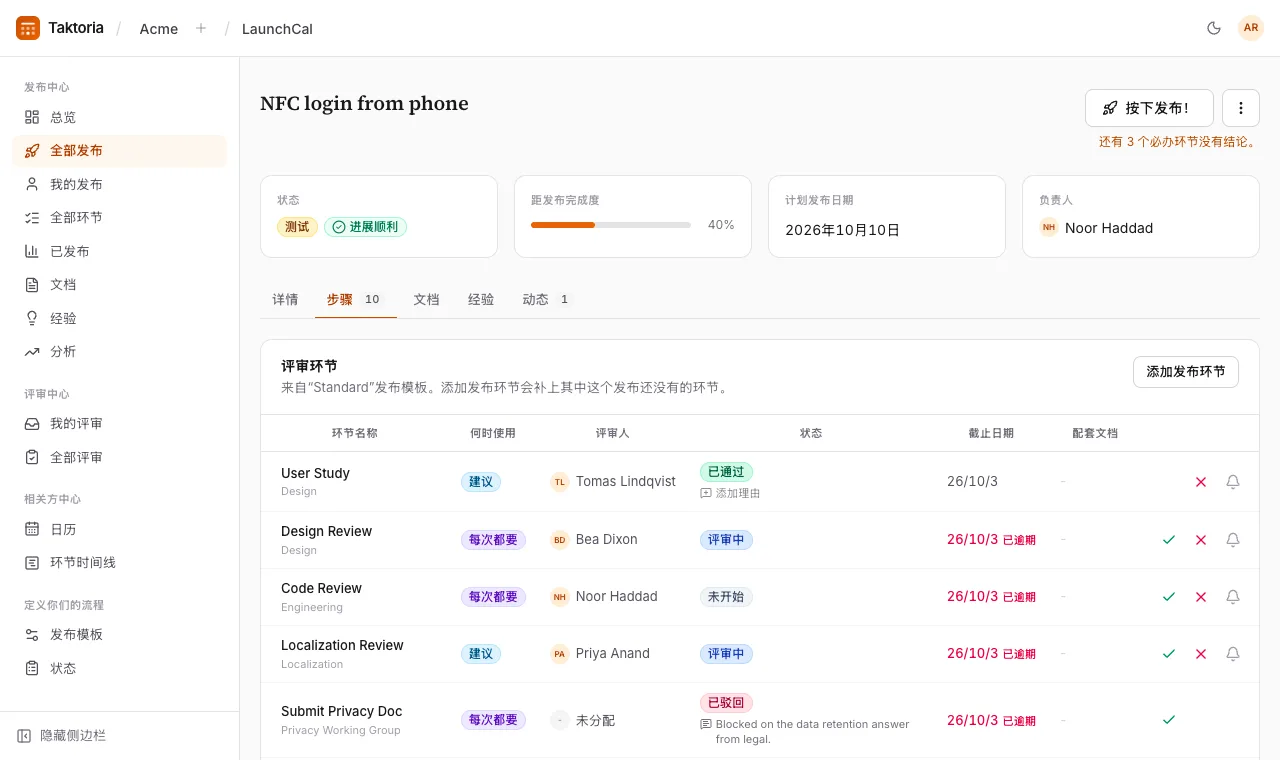Open 我的发布 in sidebar
1280x760 pixels.
click(120, 184)
